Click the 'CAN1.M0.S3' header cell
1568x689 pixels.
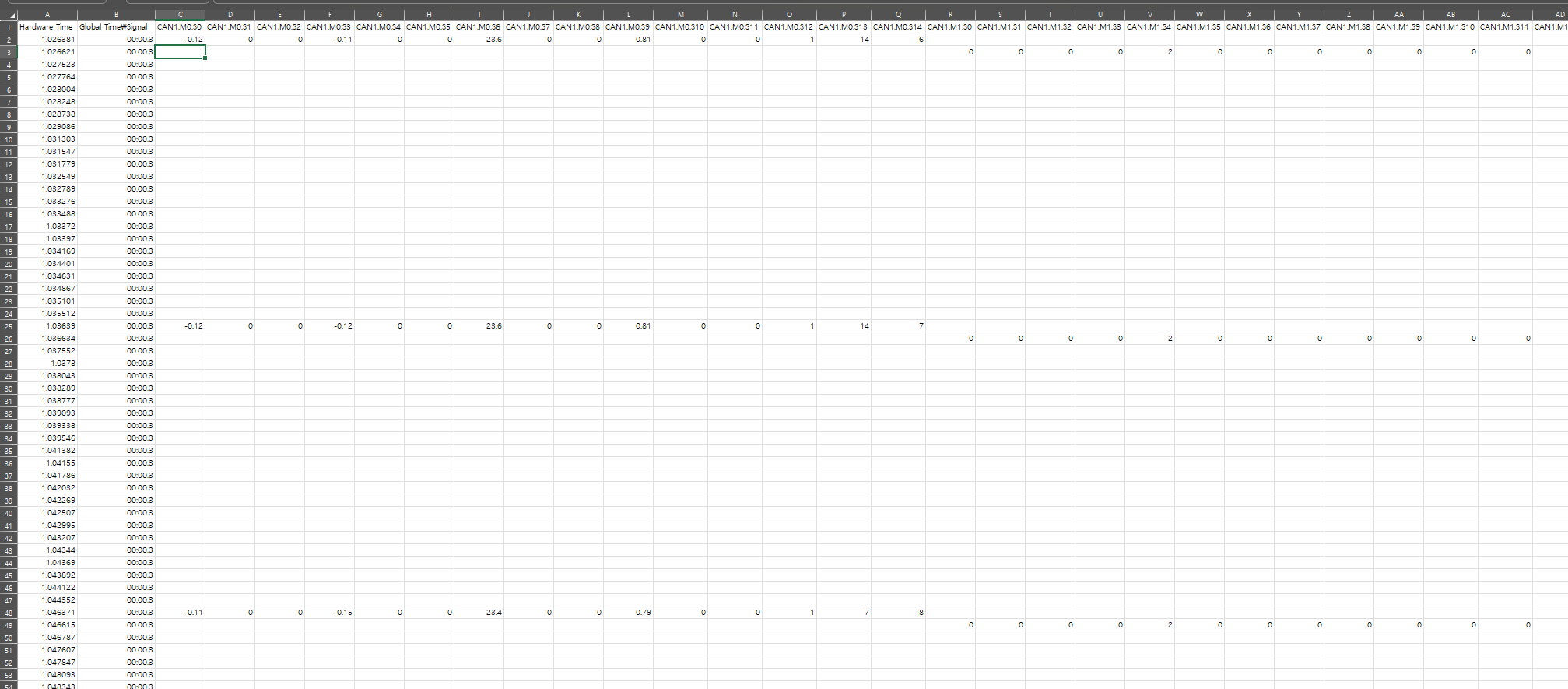click(x=330, y=27)
